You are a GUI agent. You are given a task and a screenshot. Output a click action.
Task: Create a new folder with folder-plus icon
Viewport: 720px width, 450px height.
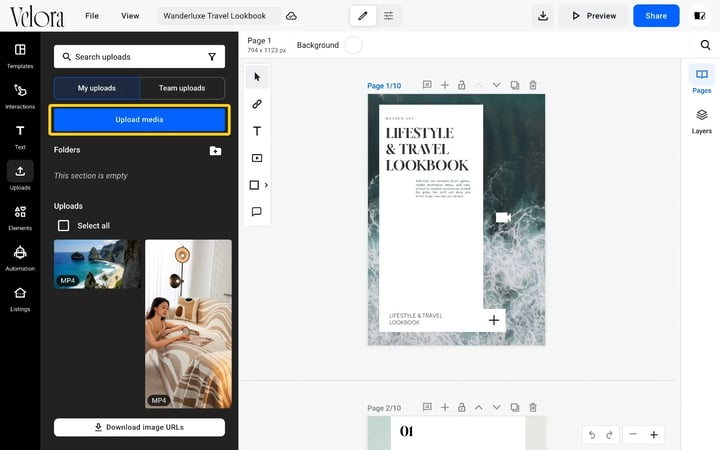[x=215, y=151]
